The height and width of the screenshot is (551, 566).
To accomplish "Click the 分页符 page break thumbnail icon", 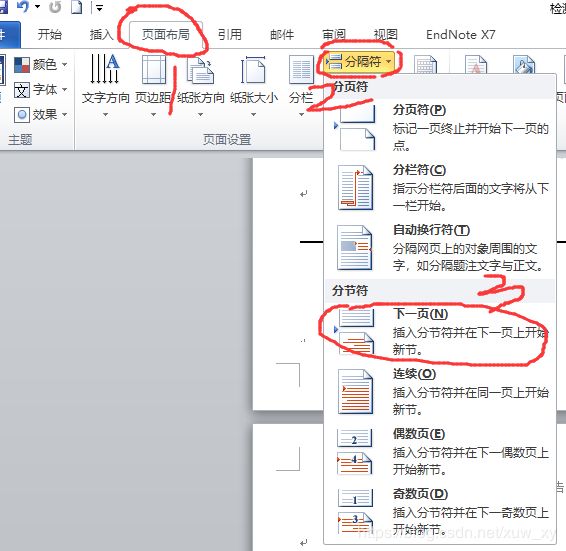I will (x=356, y=128).
